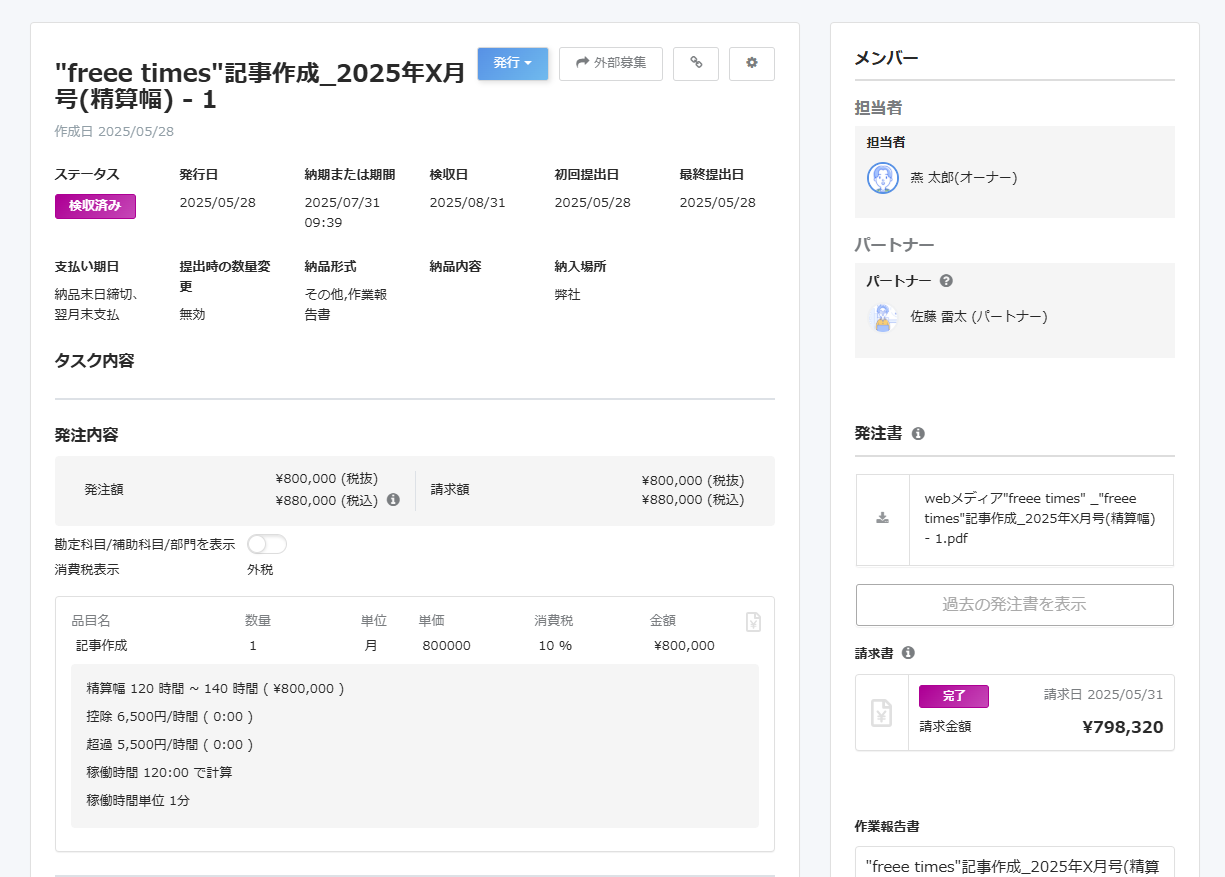
Task: Click the help question mark beside パートナー
Action: click(946, 280)
